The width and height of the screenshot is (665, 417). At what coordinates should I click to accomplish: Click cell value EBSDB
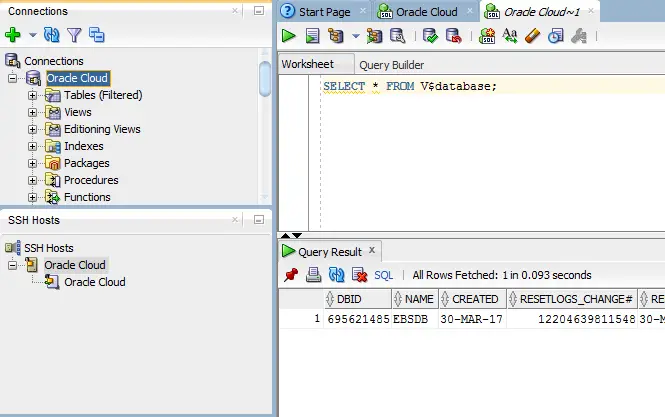click(410, 319)
